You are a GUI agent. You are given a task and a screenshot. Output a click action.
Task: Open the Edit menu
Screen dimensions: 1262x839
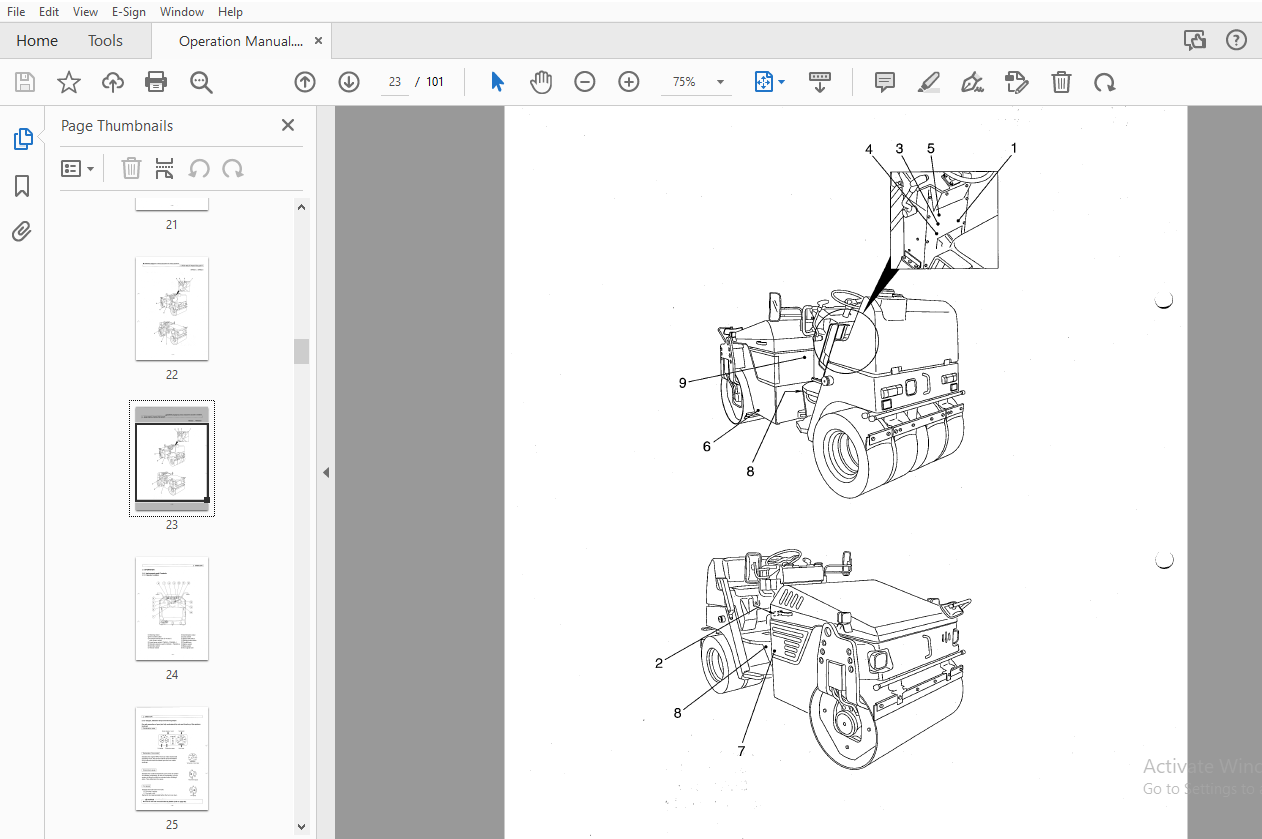pos(49,11)
